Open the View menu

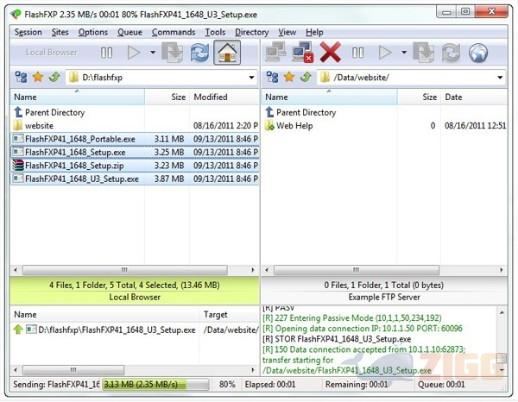pyautogui.click(x=287, y=32)
